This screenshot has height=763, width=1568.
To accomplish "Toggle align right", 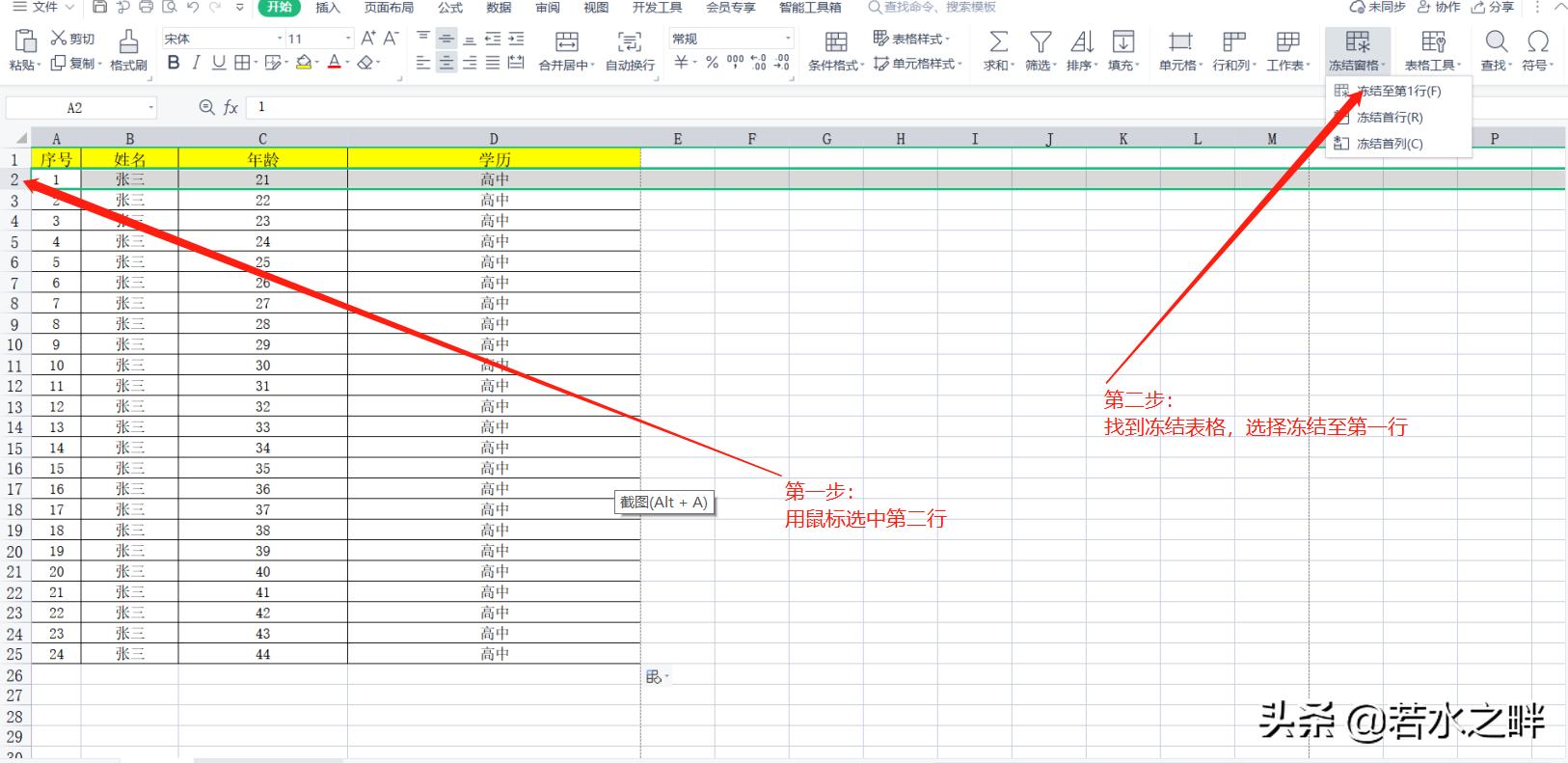I will click(470, 63).
